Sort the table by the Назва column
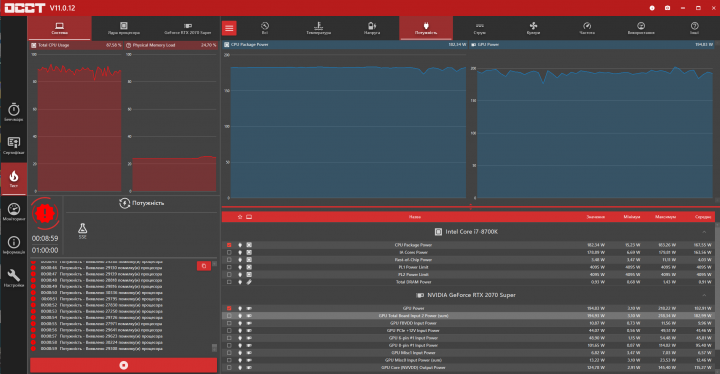This screenshot has height=374, width=720. coord(415,217)
